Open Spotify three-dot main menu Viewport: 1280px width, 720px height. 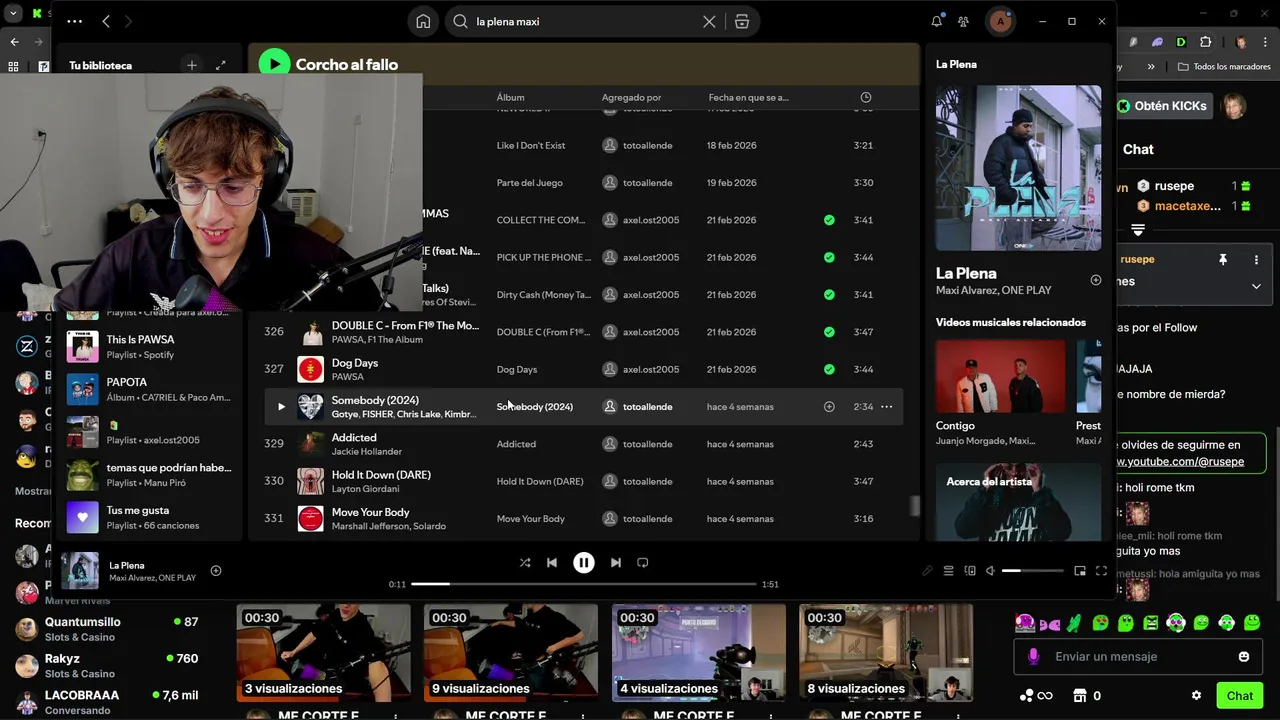click(x=75, y=21)
